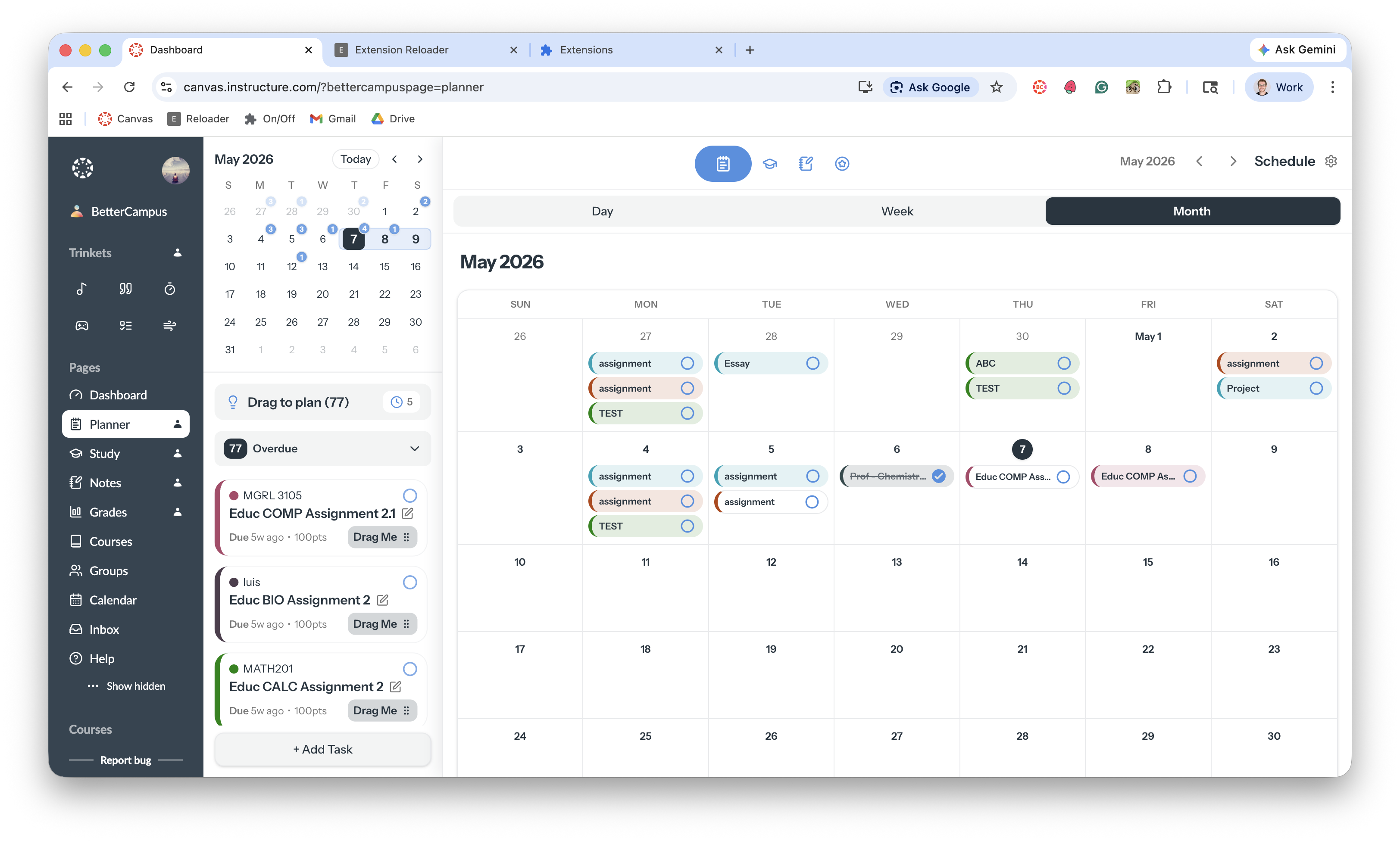Click the Trinkets person icon
Screen dimensions: 1400x841
(x=178, y=253)
